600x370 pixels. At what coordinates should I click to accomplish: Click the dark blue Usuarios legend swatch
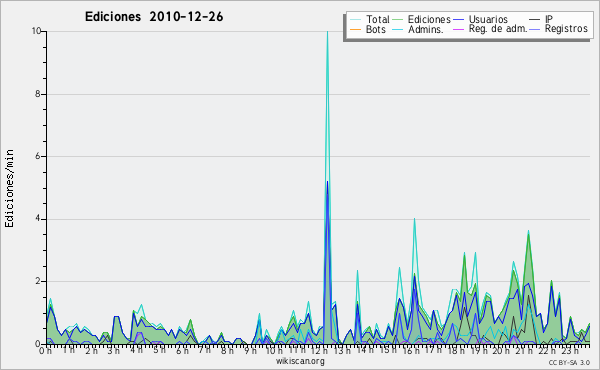click(x=458, y=19)
